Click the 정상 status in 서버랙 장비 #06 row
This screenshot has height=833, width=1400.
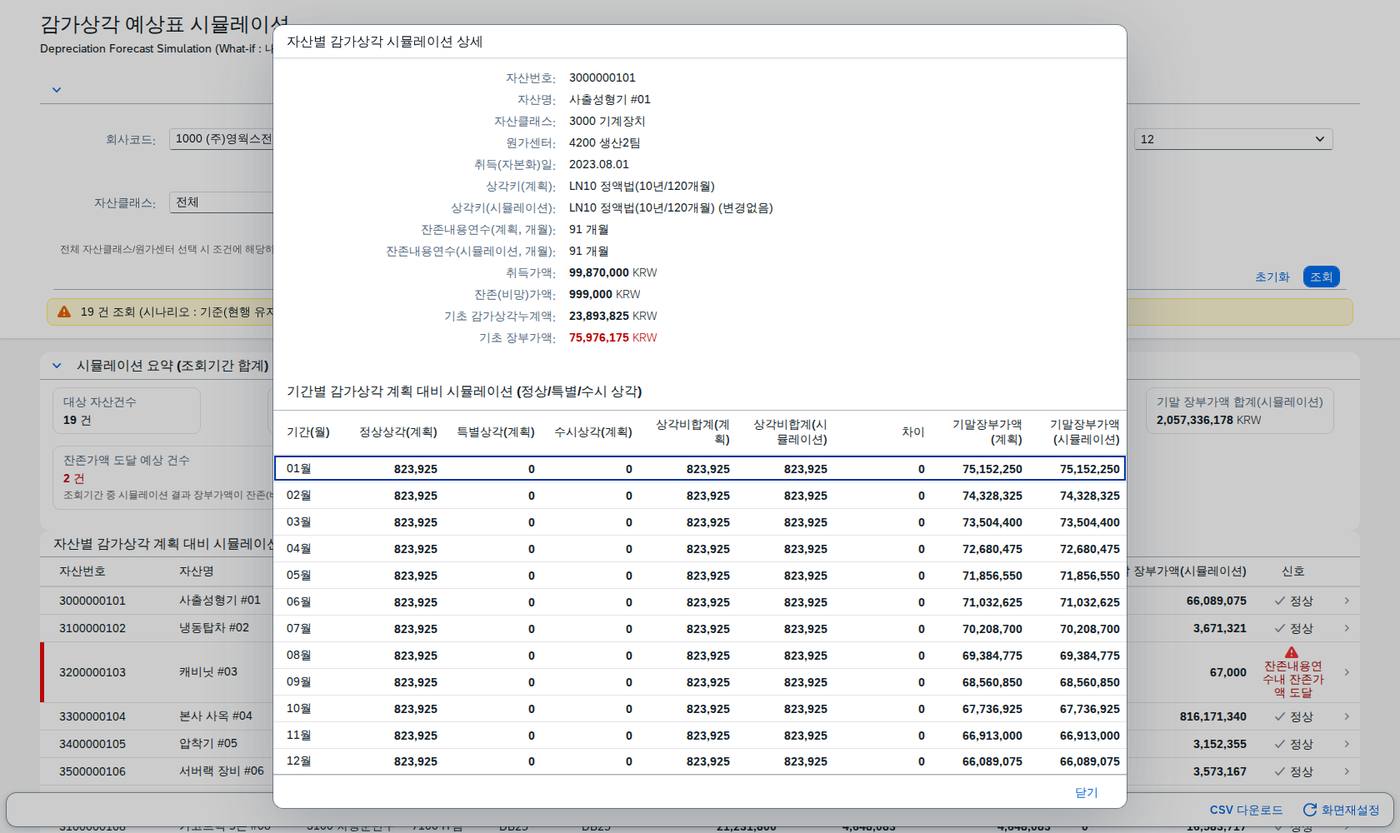pos(1293,771)
